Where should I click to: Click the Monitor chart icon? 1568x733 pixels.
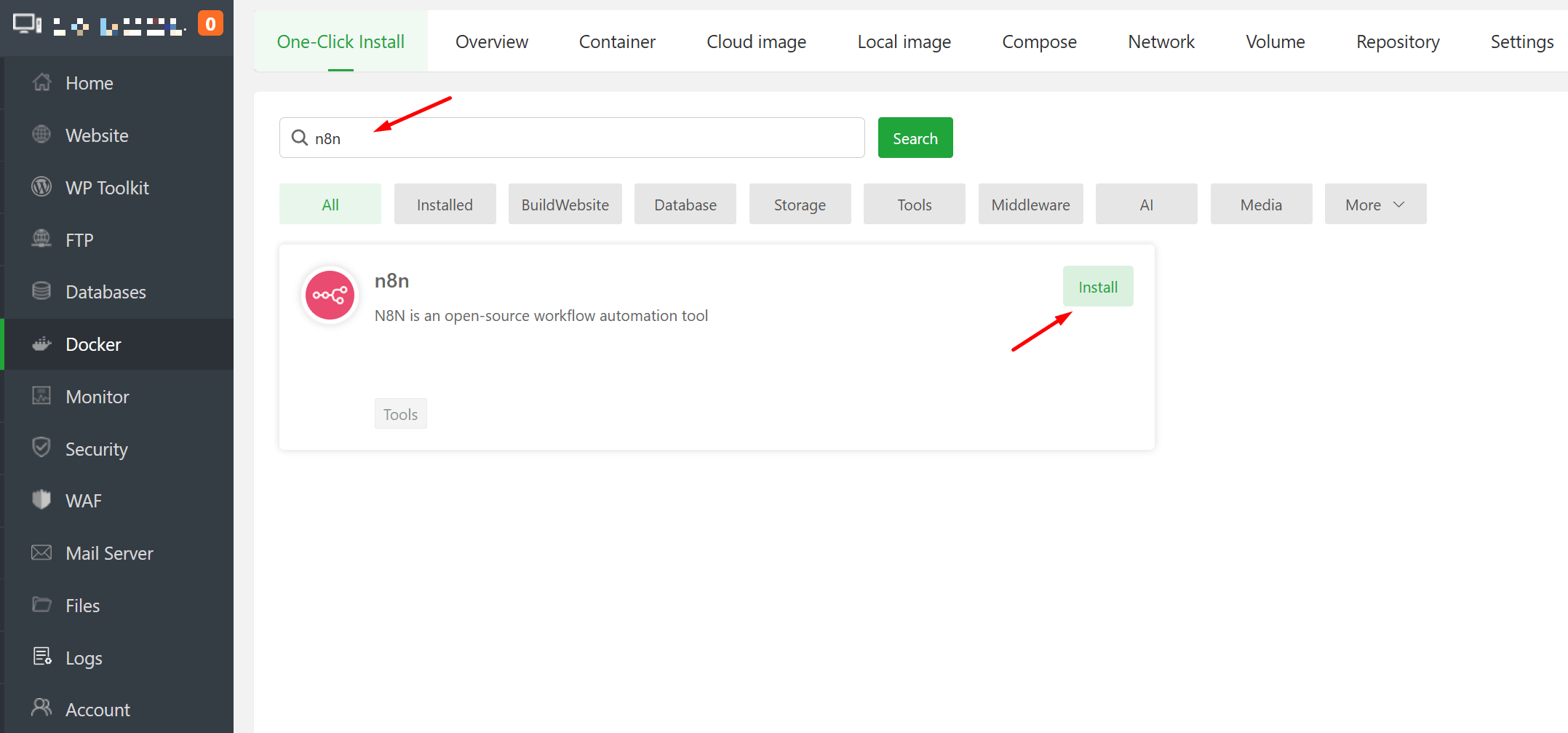coord(42,396)
